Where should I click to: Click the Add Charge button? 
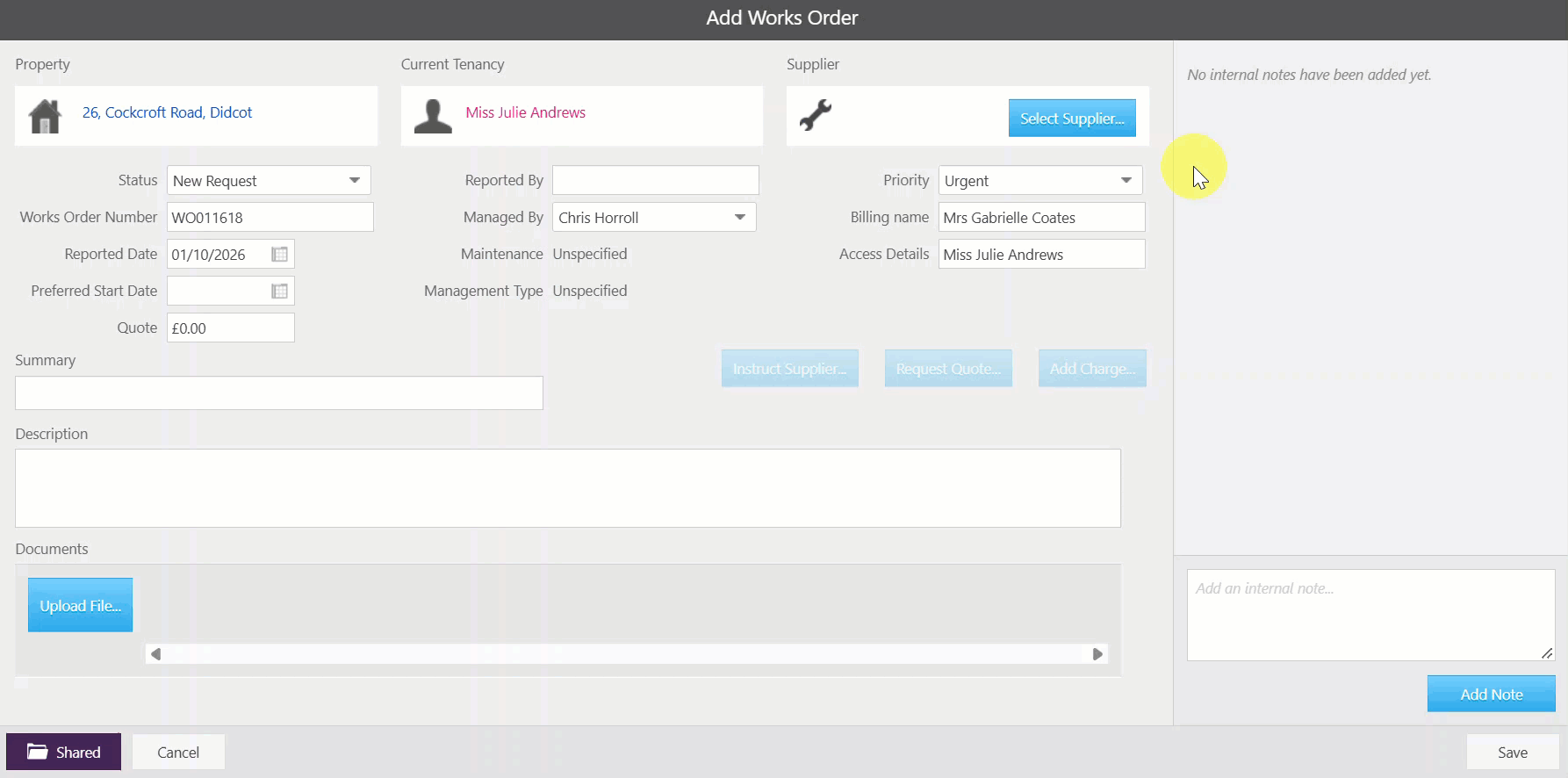[1092, 369]
